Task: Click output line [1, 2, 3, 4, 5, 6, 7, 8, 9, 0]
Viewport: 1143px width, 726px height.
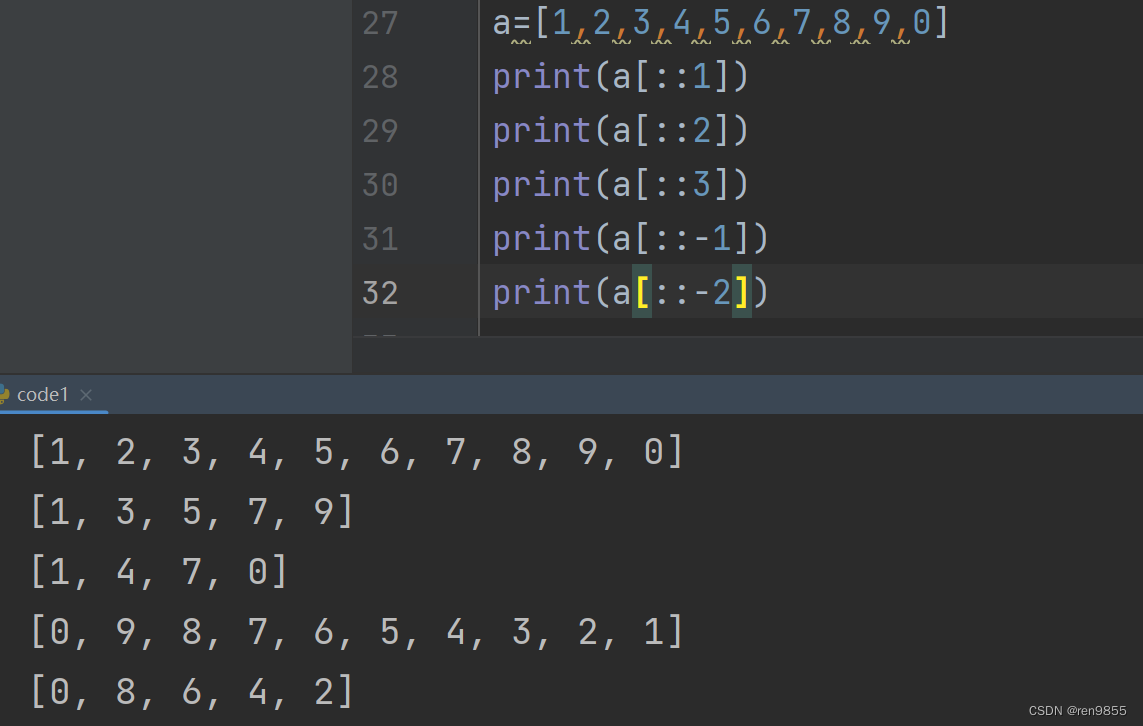Action: tap(357, 452)
